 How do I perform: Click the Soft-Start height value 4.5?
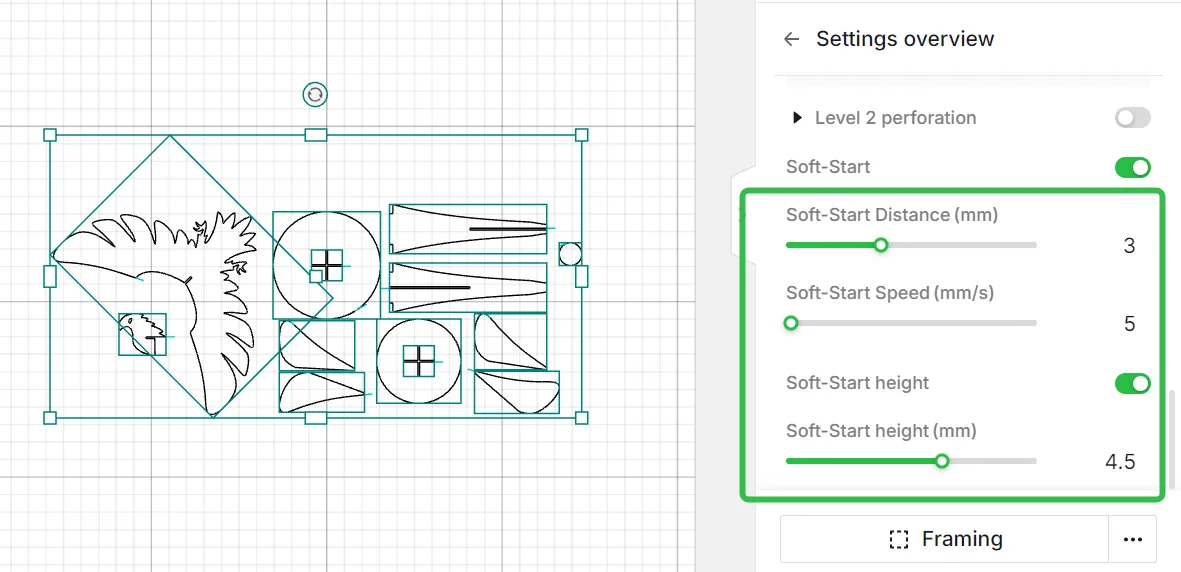coord(1120,463)
